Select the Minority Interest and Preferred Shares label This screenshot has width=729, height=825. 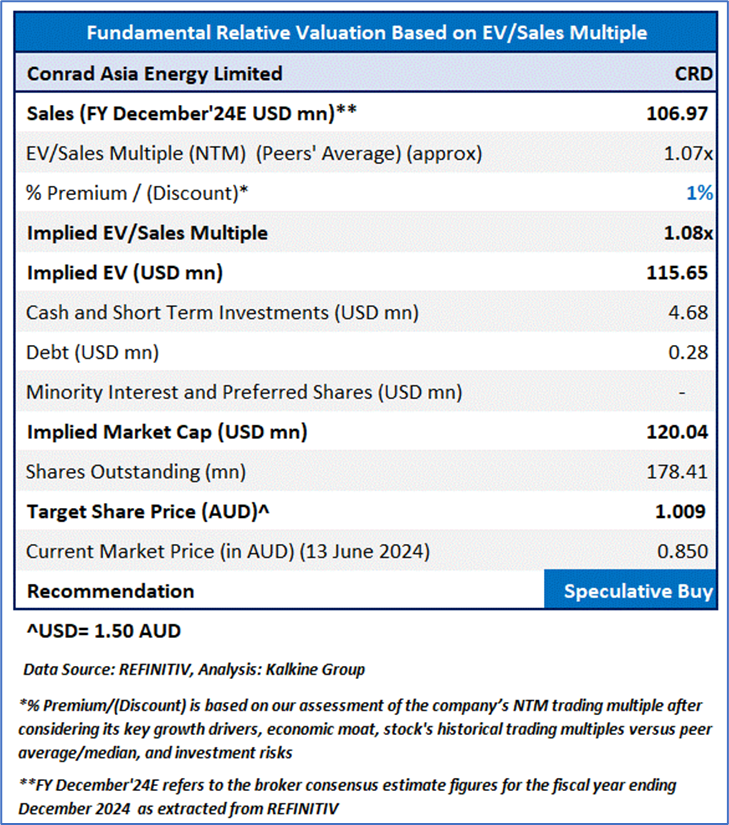[x=244, y=392]
